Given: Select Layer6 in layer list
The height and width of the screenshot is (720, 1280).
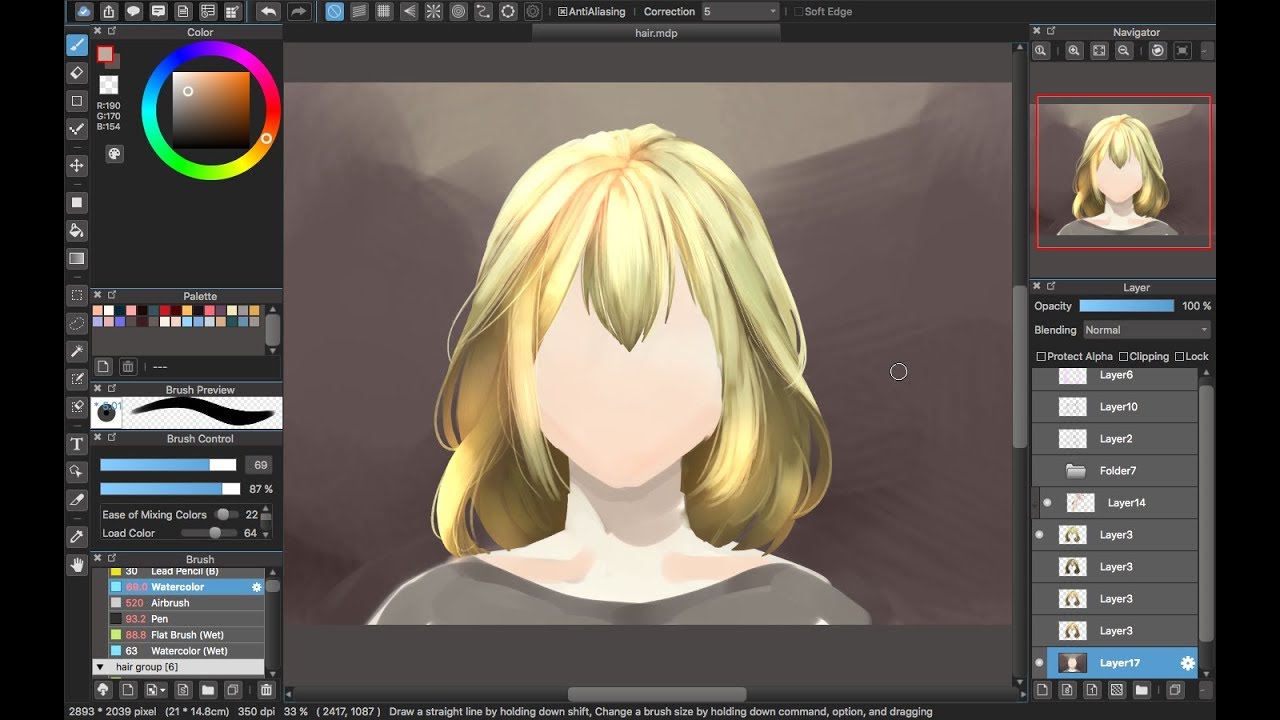Looking at the screenshot, I should pos(1115,378).
